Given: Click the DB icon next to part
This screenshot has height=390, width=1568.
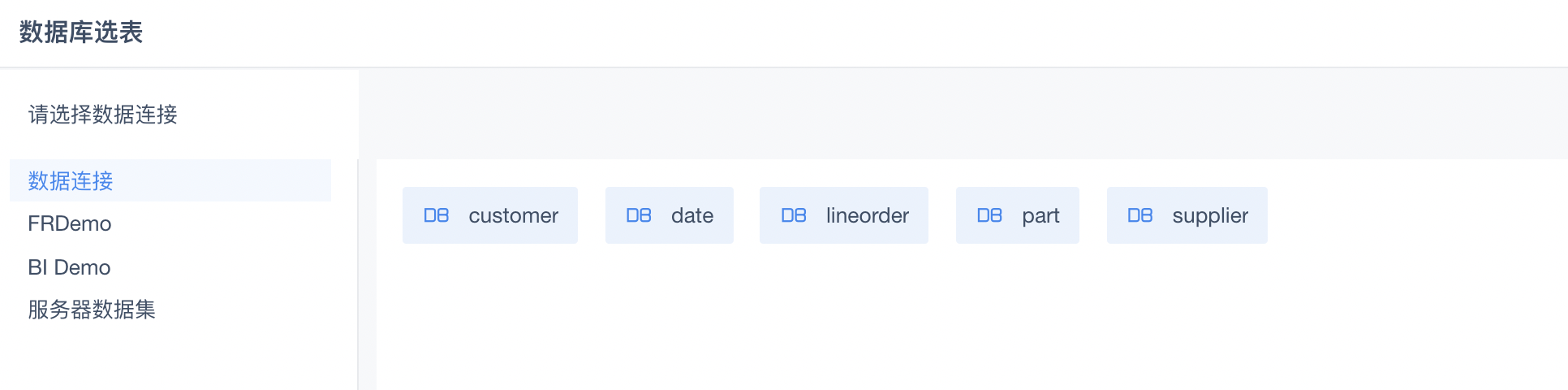Looking at the screenshot, I should pyautogui.click(x=989, y=215).
